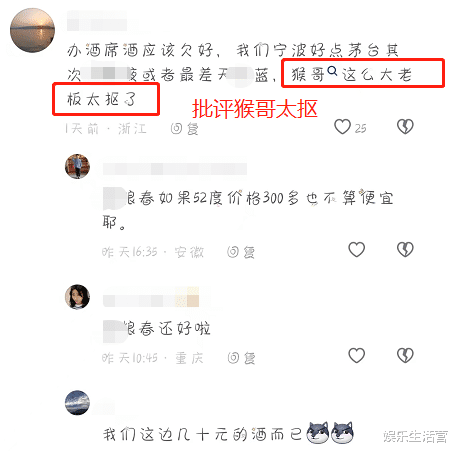This screenshot has width=454, height=451.
Task: Like the Anhui reply about 52度
Action: [x=356, y=250]
